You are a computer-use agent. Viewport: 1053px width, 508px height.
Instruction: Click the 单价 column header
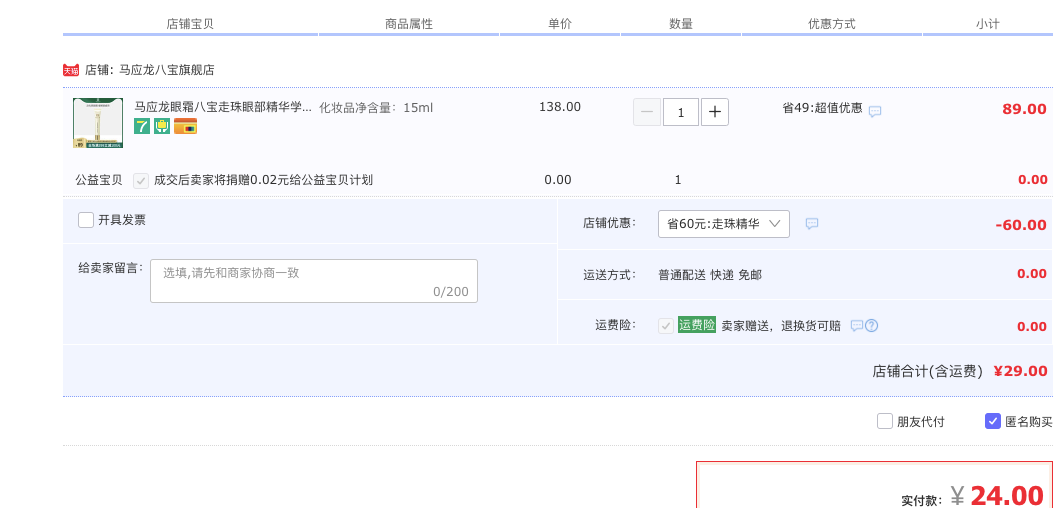[x=560, y=24]
